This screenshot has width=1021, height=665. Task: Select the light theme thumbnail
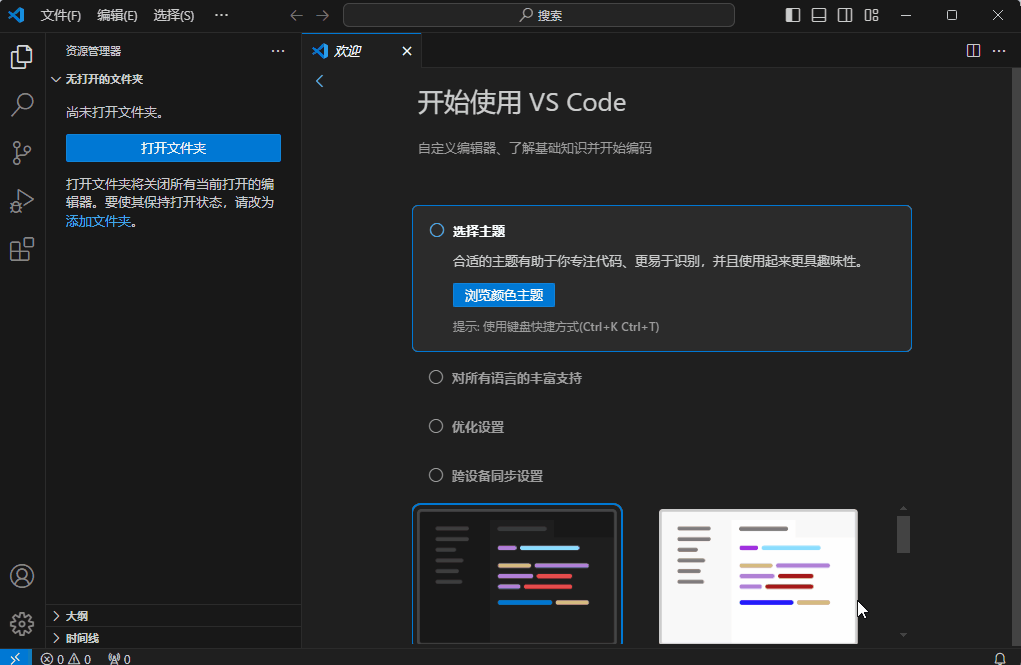757,576
